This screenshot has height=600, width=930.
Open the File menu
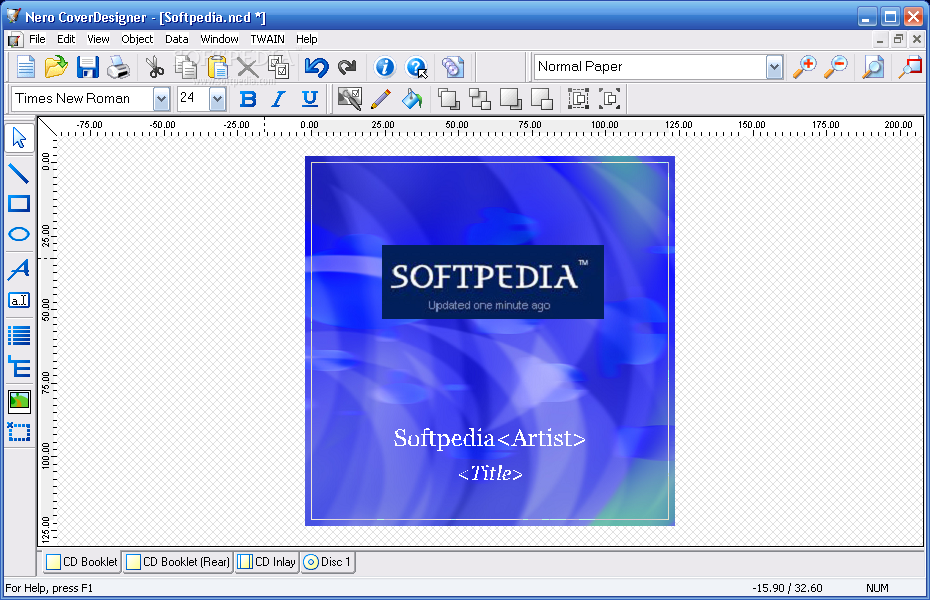coord(37,39)
